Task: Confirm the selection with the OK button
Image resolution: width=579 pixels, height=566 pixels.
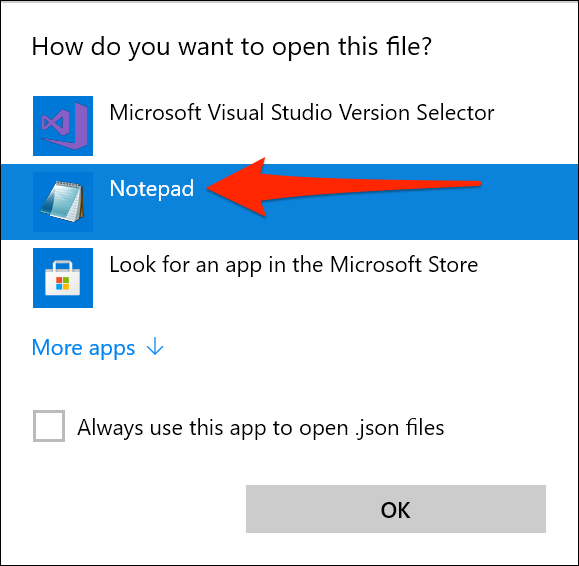Action: 396,509
